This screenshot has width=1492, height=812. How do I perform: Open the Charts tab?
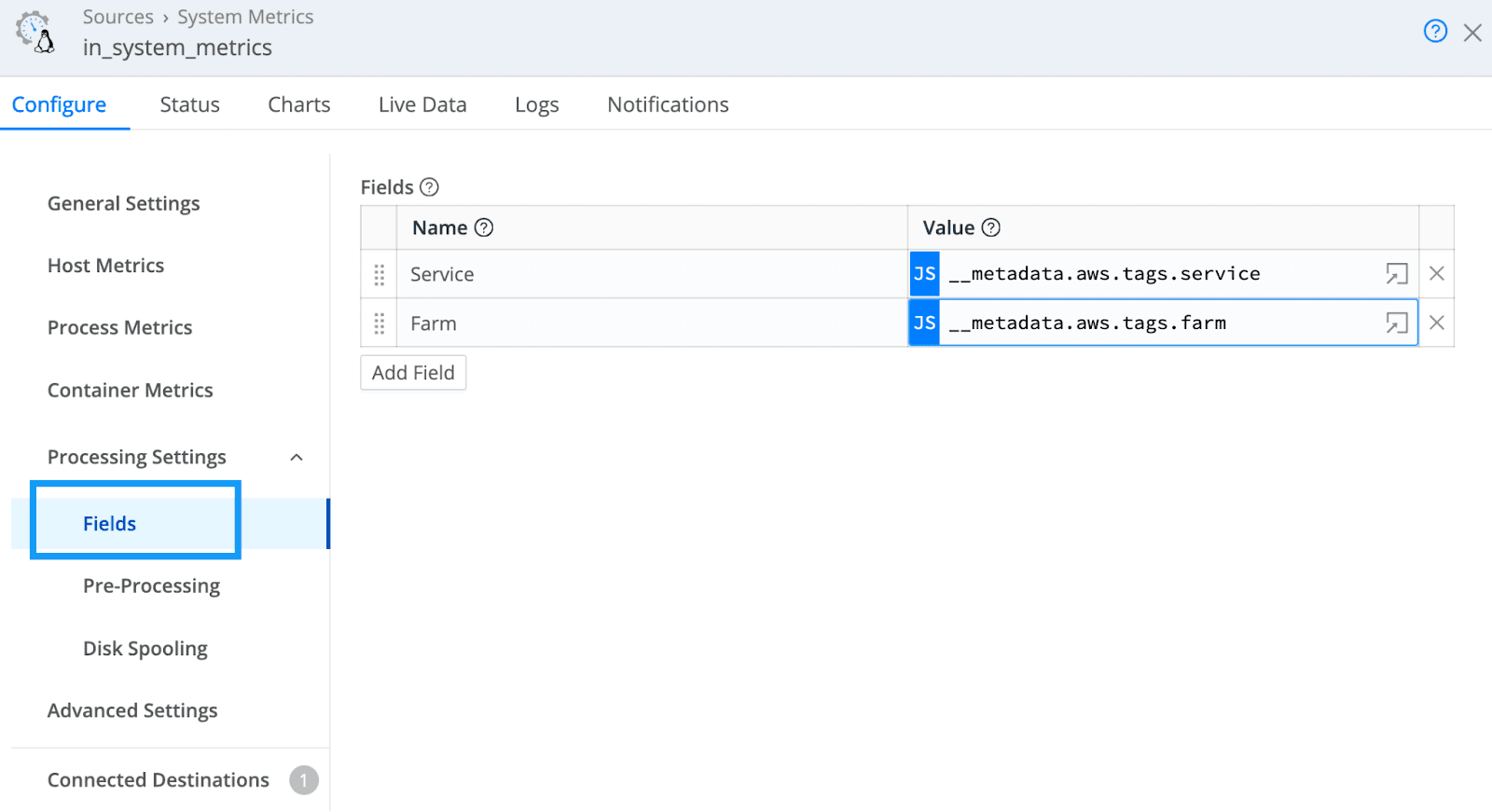point(298,104)
